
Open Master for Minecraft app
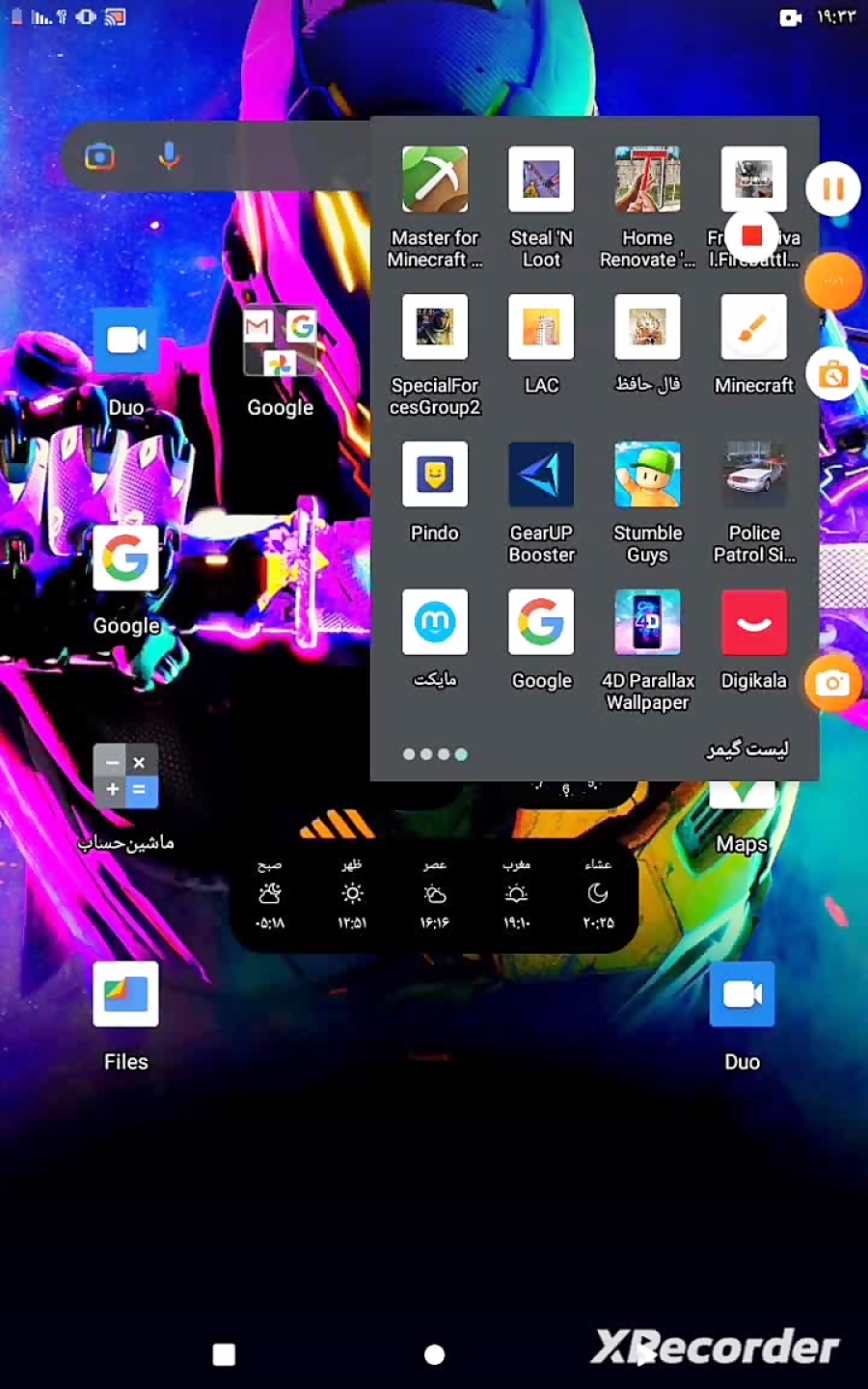click(435, 179)
